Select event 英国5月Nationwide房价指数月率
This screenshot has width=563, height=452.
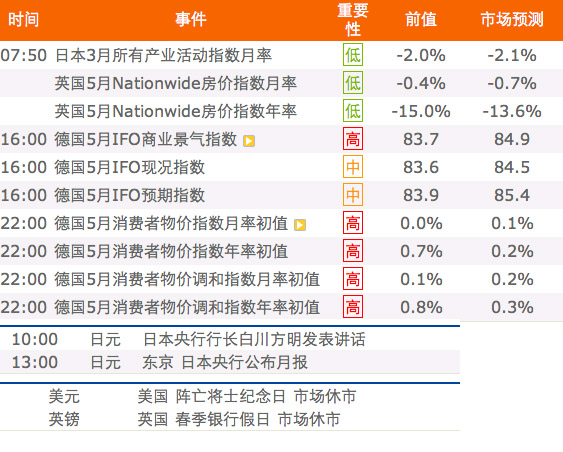coord(176,83)
